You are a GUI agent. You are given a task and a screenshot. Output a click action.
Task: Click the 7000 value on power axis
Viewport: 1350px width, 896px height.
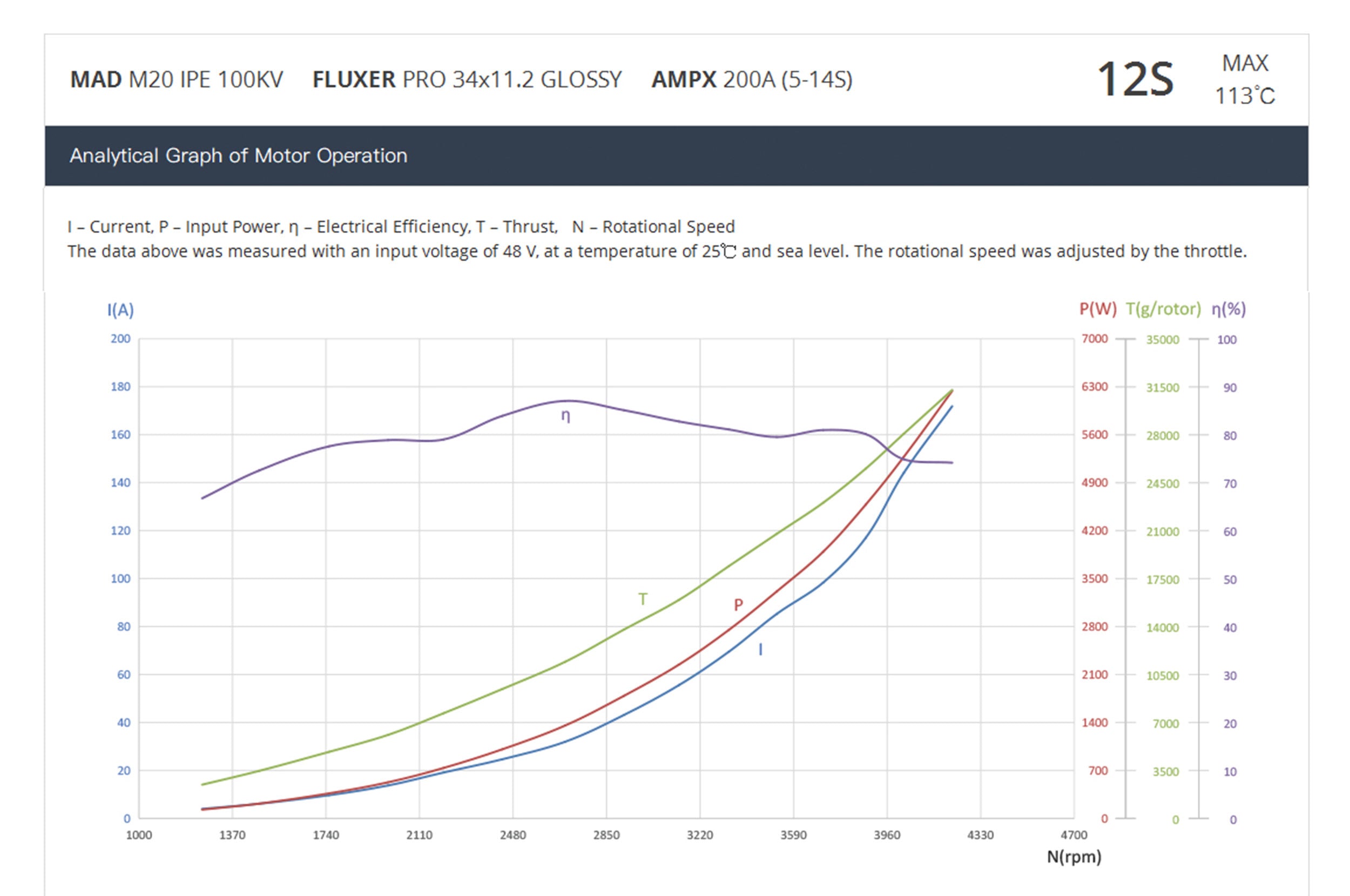pyautogui.click(x=1095, y=339)
